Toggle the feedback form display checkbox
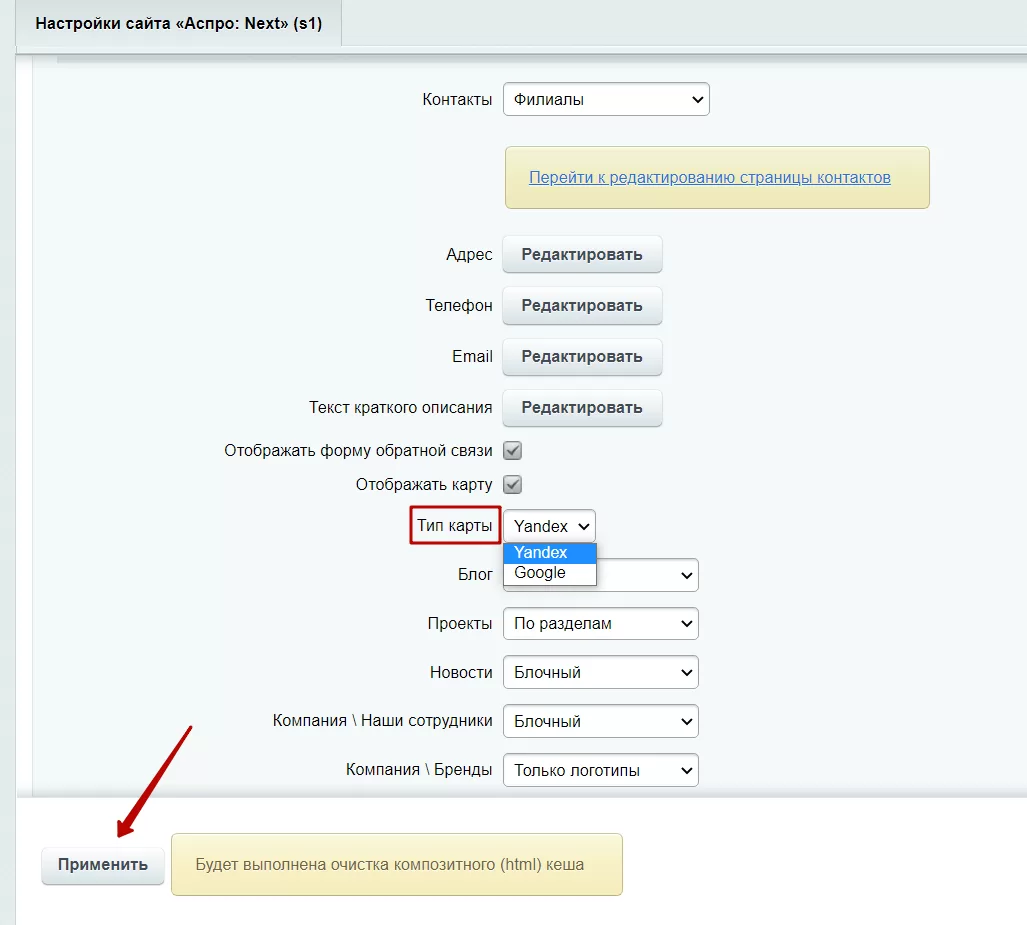 point(512,451)
